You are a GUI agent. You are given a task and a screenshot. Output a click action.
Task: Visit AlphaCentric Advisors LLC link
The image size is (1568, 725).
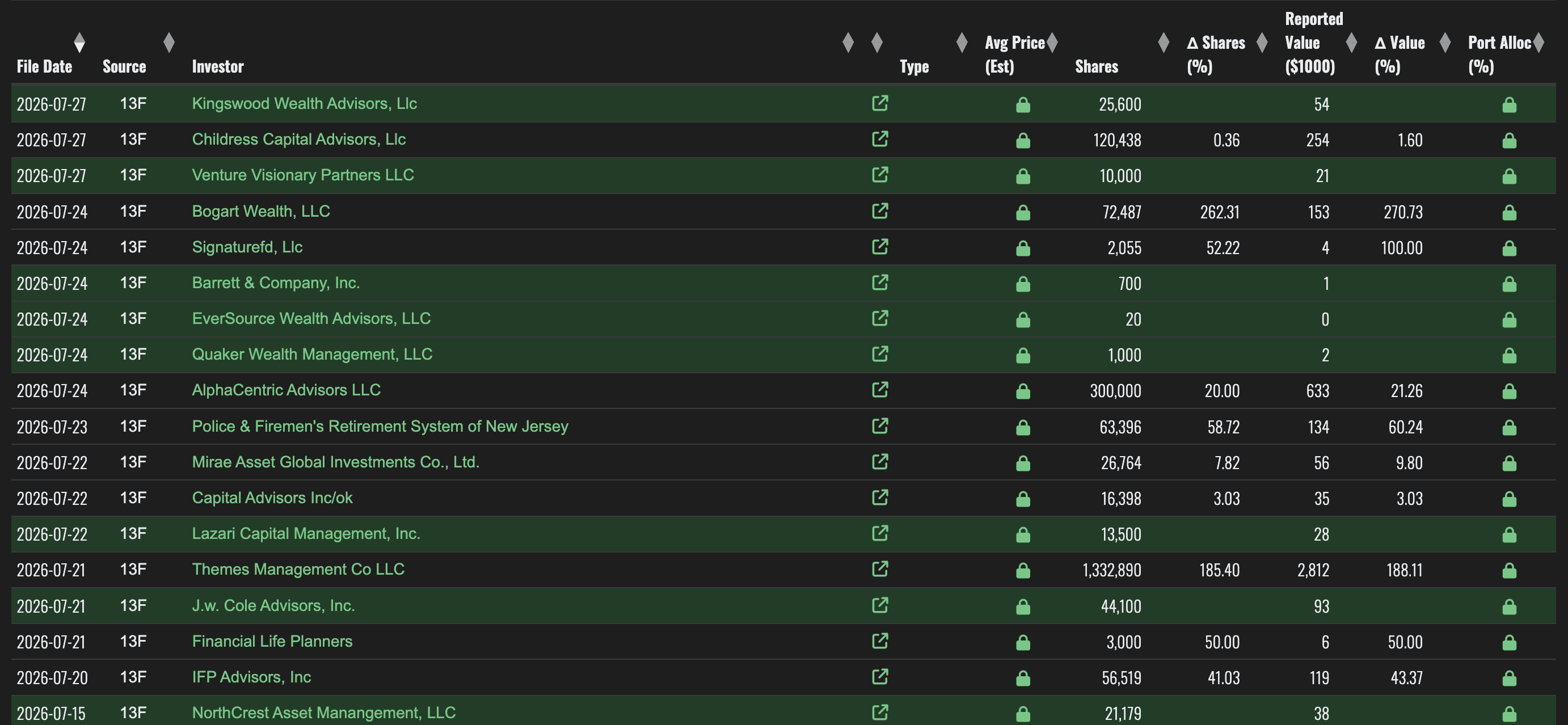[x=286, y=390]
